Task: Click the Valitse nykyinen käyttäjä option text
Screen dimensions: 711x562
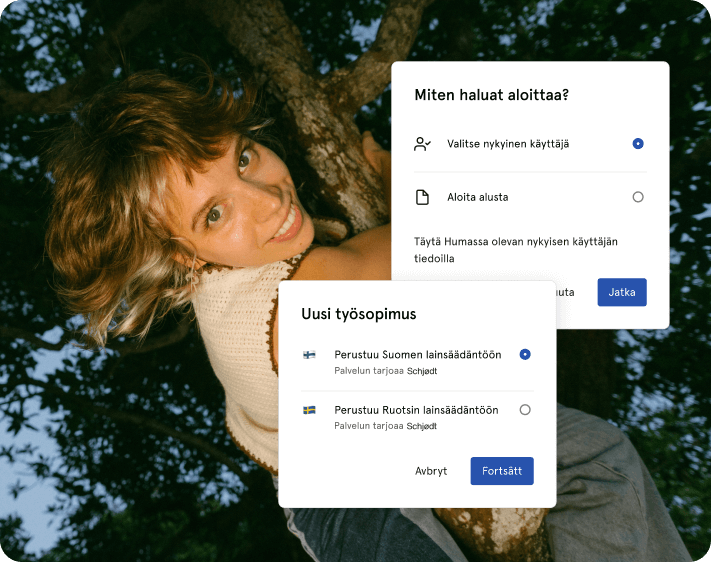Action: click(508, 144)
